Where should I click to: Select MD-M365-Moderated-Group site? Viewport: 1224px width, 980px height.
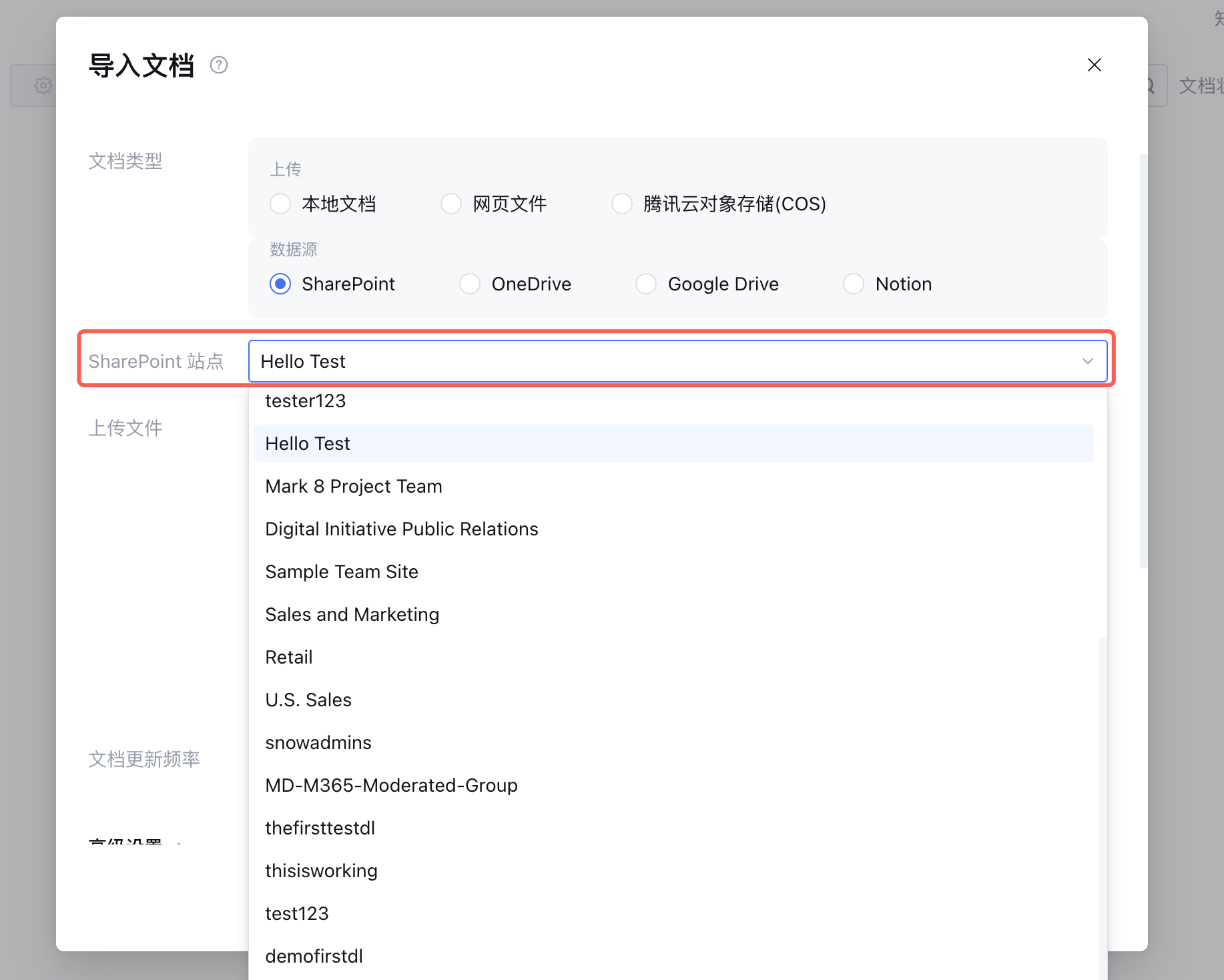point(674,785)
